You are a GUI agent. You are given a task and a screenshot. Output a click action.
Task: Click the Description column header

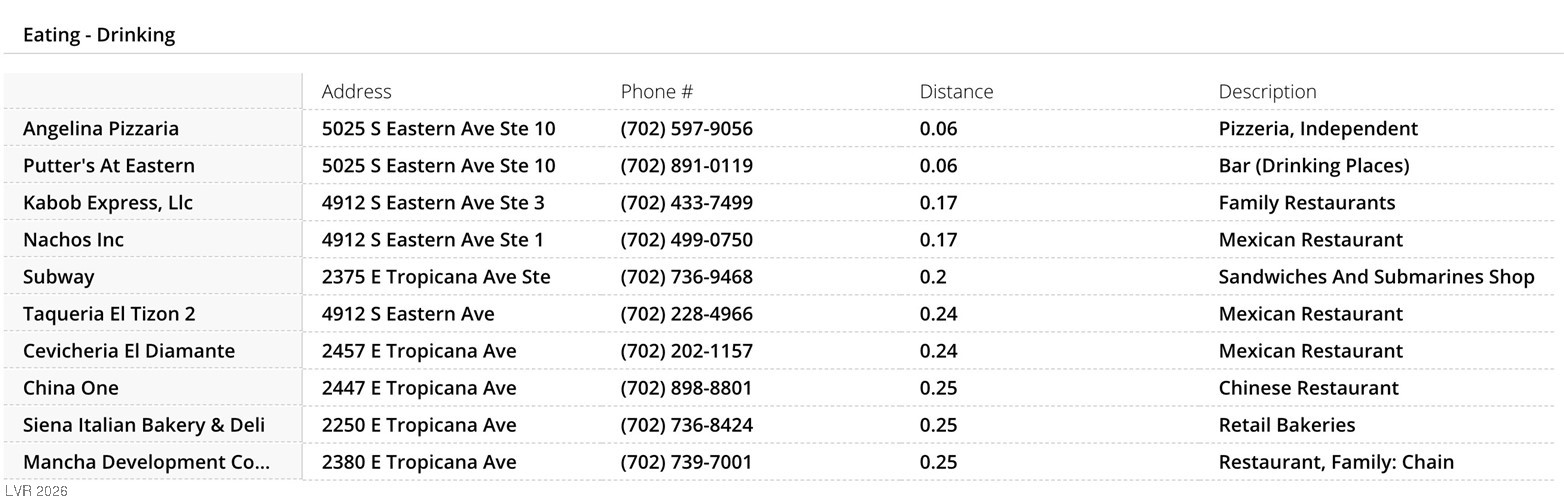(1267, 92)
